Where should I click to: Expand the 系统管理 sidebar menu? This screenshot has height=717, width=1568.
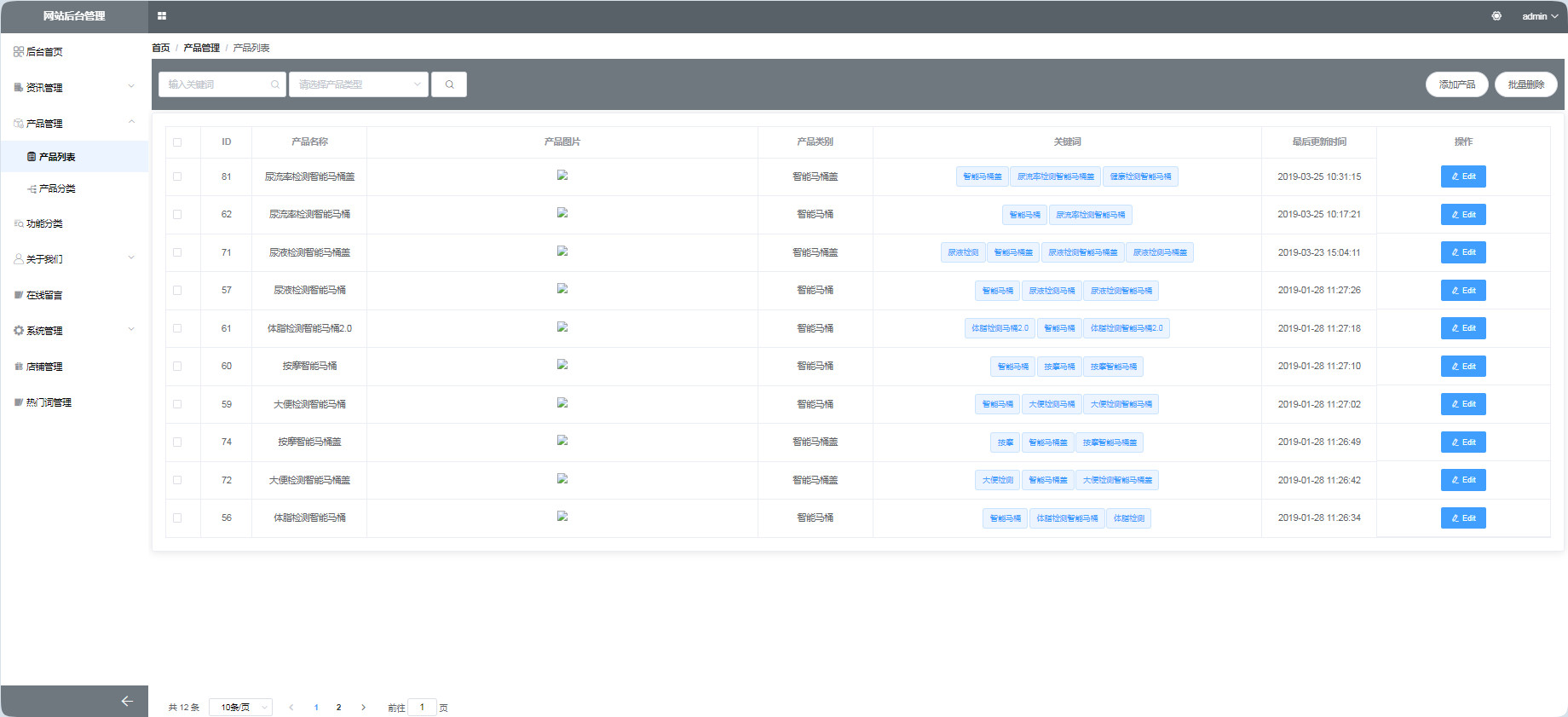tap(74, 330)
